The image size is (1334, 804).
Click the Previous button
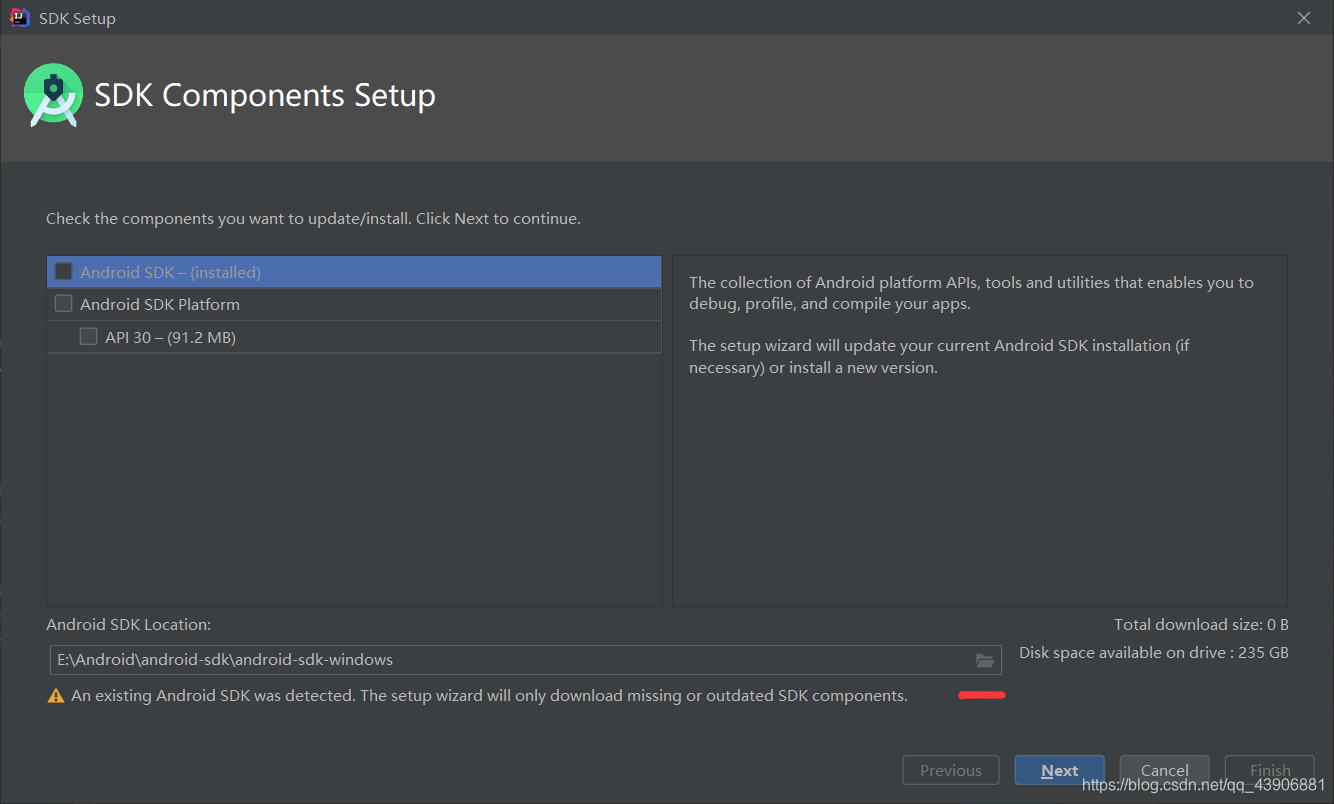[x=951, y=770]
